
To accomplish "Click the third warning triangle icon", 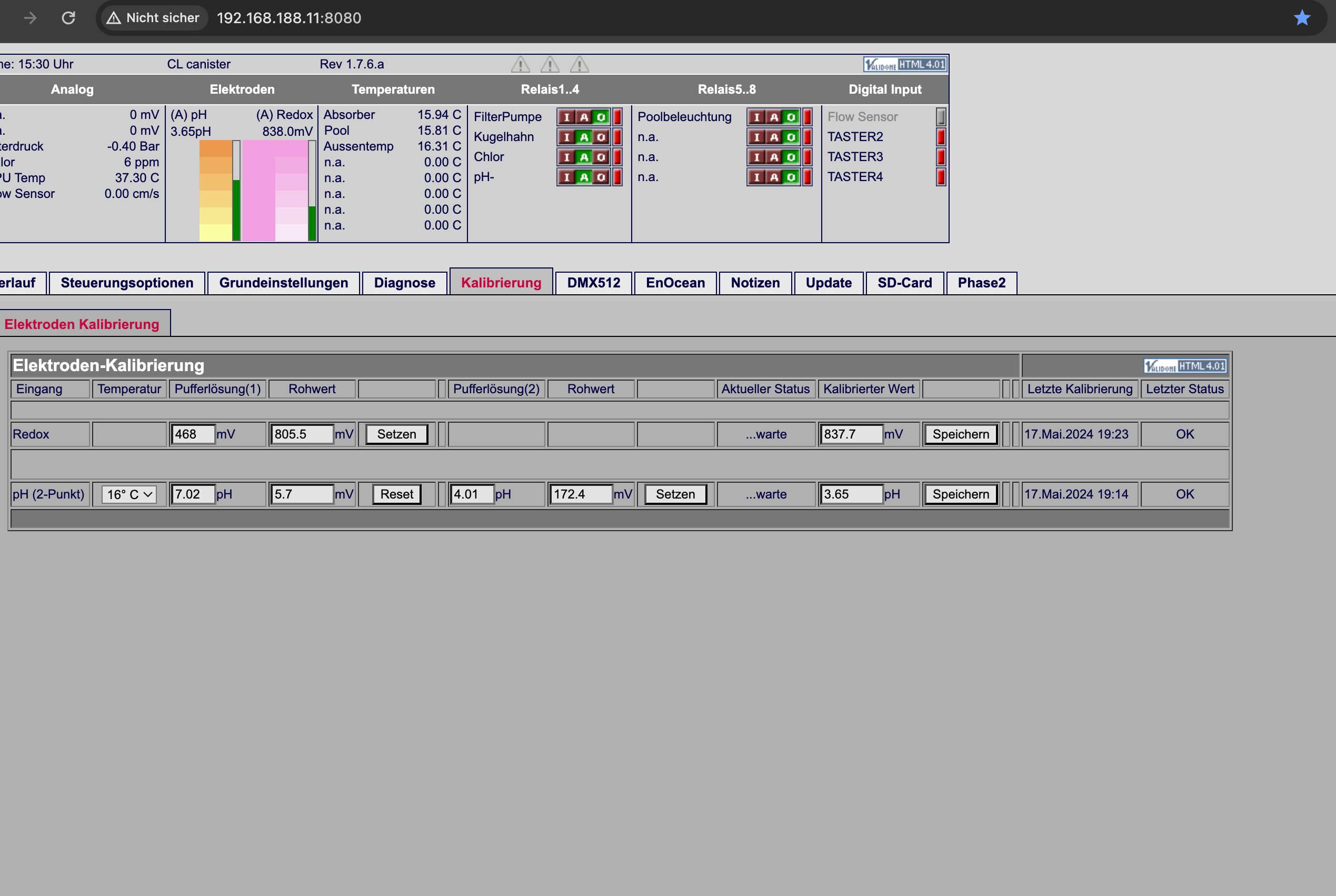I will (x=580, y=64).
